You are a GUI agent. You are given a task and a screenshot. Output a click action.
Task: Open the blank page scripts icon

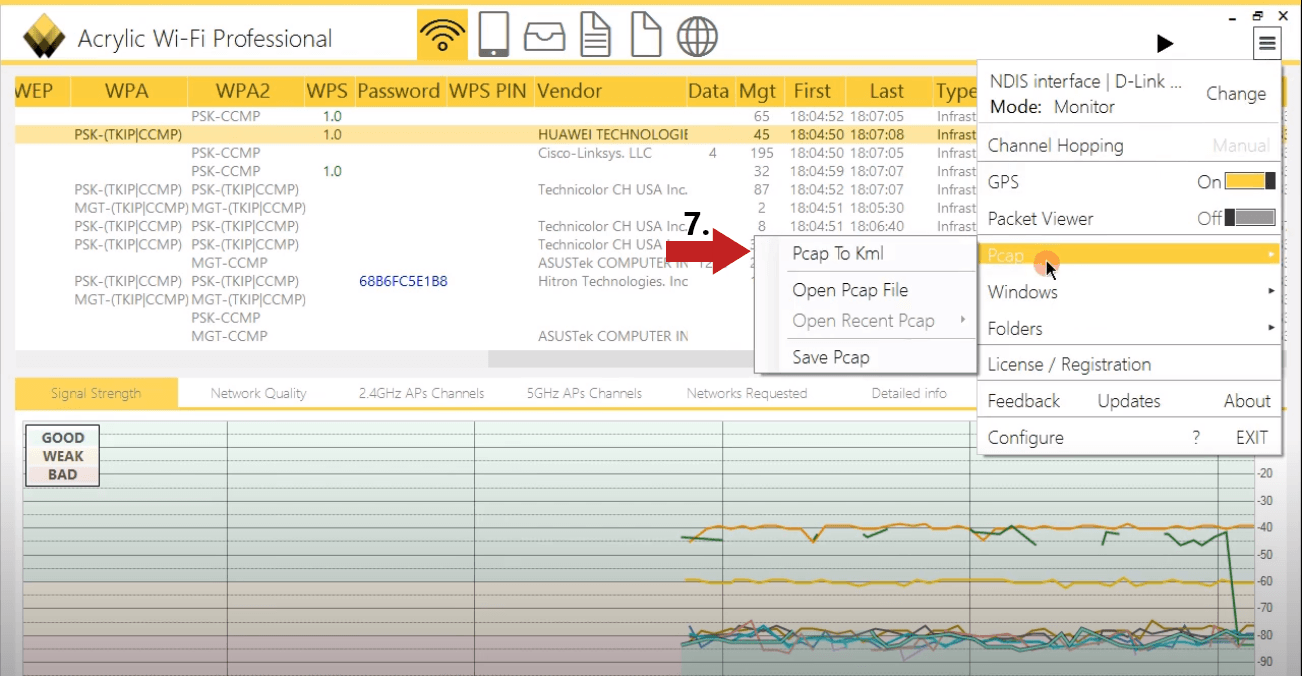[x=646, y=36]
